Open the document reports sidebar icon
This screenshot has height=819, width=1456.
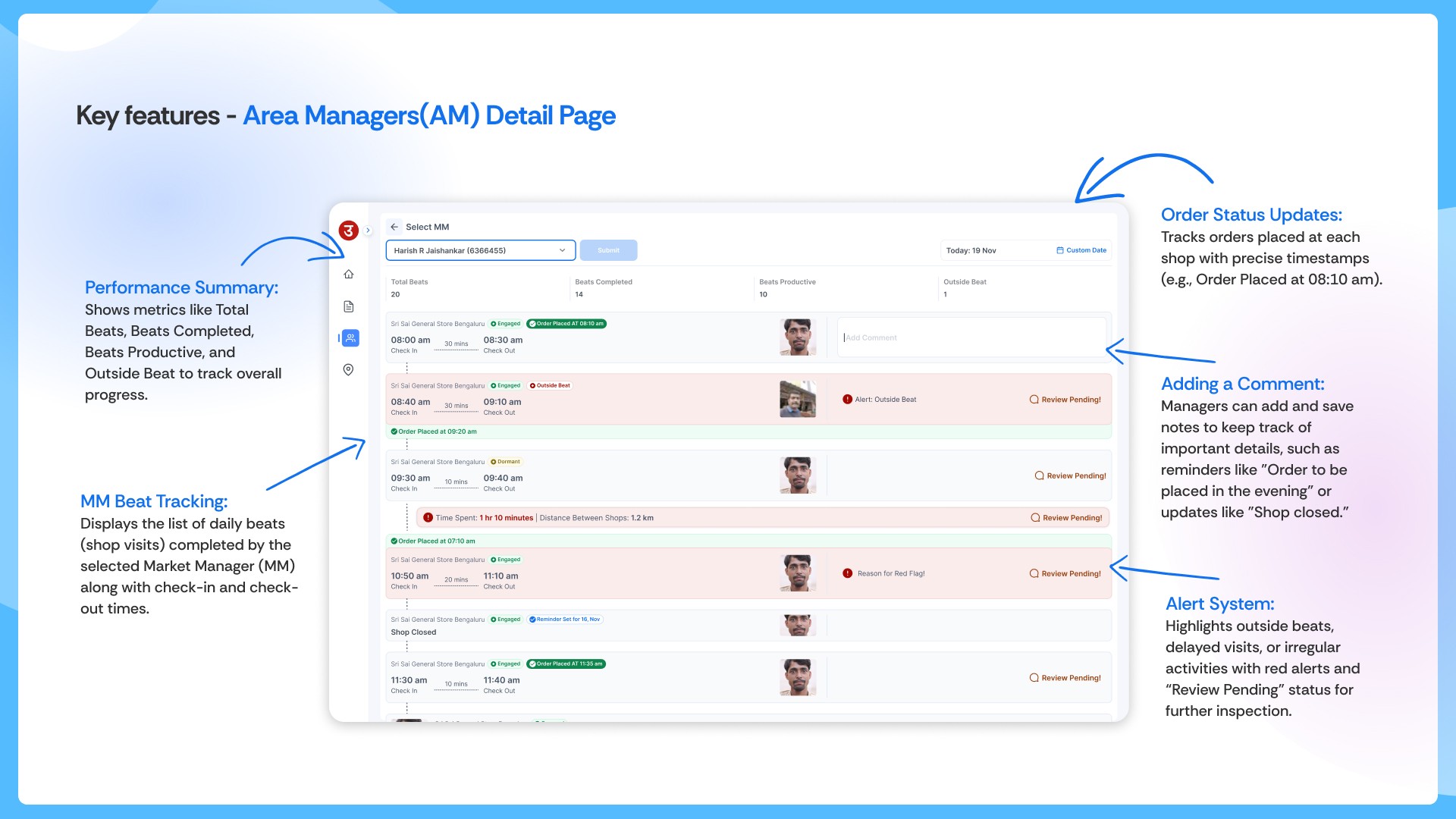(349, 306)
